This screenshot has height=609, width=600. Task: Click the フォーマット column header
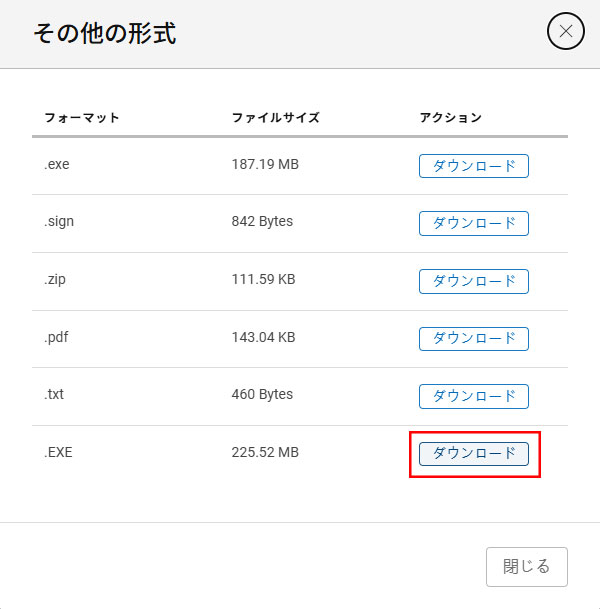82,117
